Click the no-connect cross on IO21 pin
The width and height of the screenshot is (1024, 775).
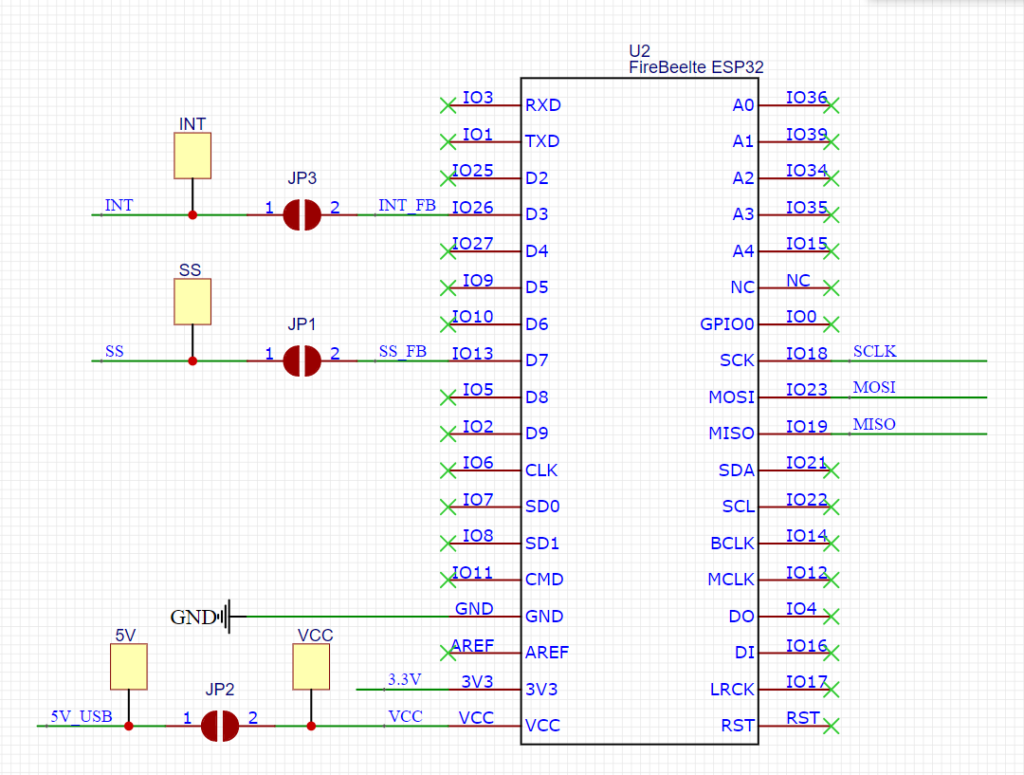tap(831, 470)
